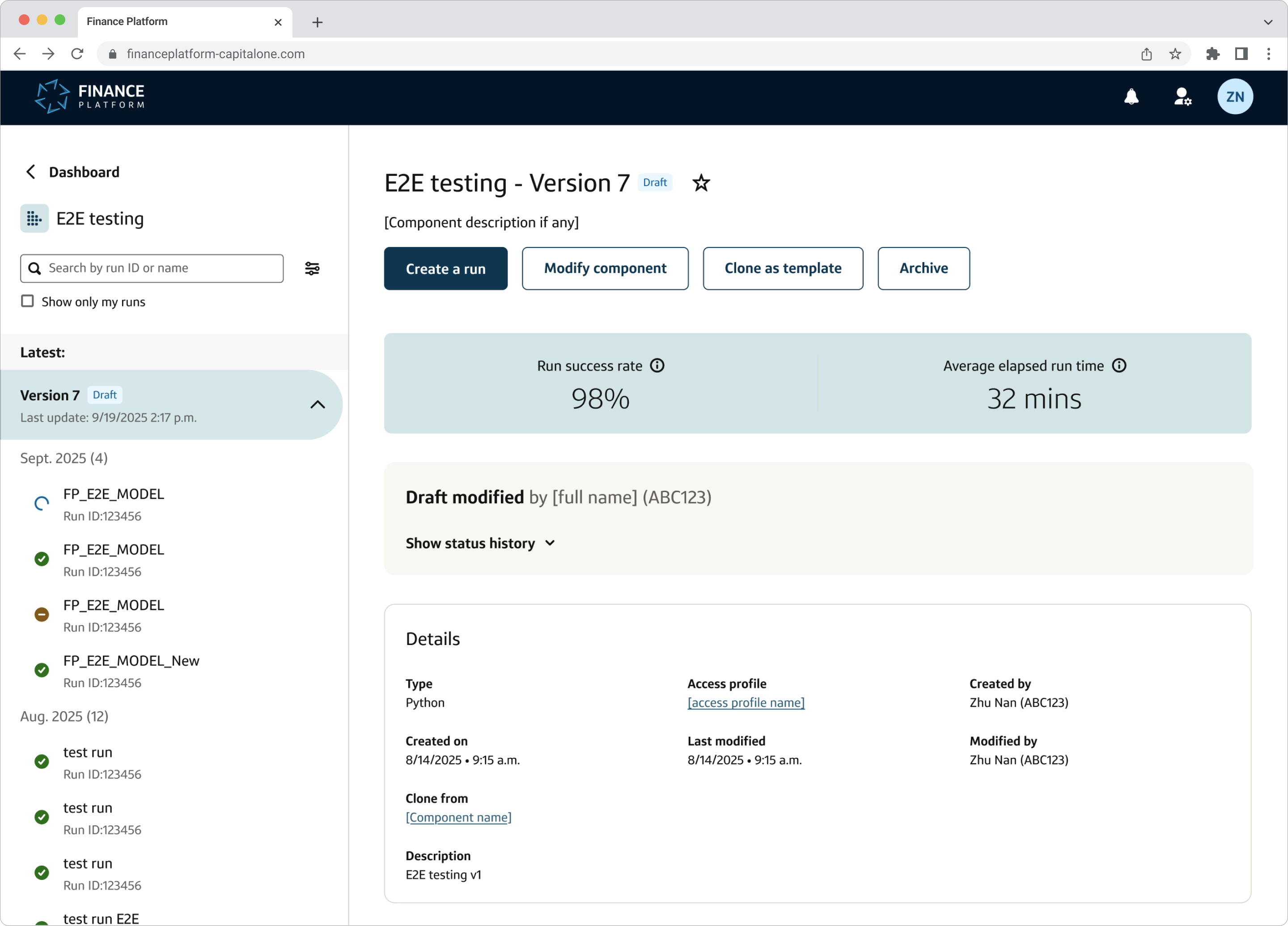Go back to Dashboard
The image size is (1288, 926).
pyautogui.click(x=72, y=172)
